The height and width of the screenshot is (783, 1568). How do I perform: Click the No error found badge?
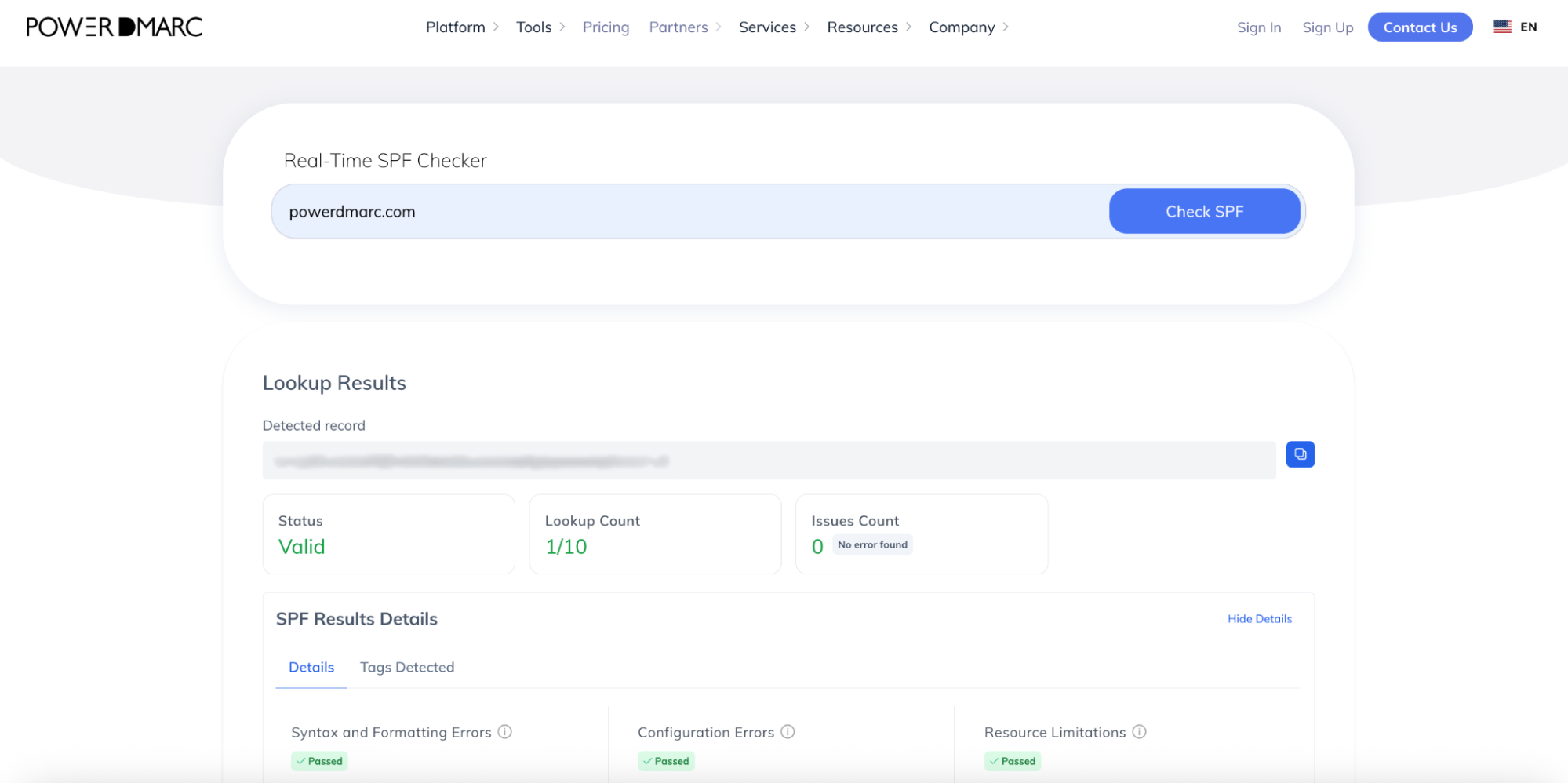(872, 544)
